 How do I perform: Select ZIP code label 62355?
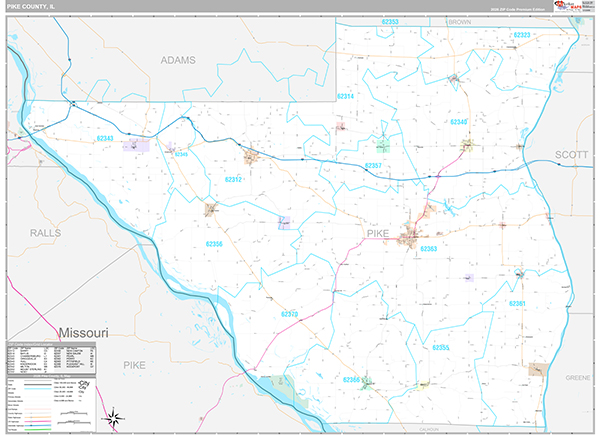click(x=440, y=347)
